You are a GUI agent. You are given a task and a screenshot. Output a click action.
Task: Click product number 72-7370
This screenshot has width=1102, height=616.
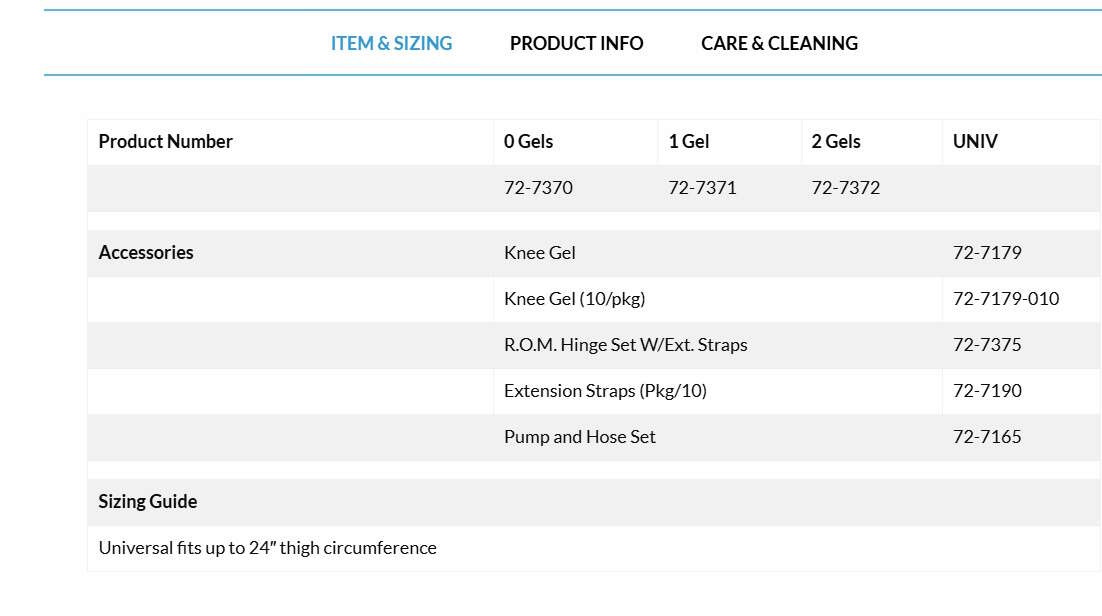pyautogui.click(x=538, y=188)
